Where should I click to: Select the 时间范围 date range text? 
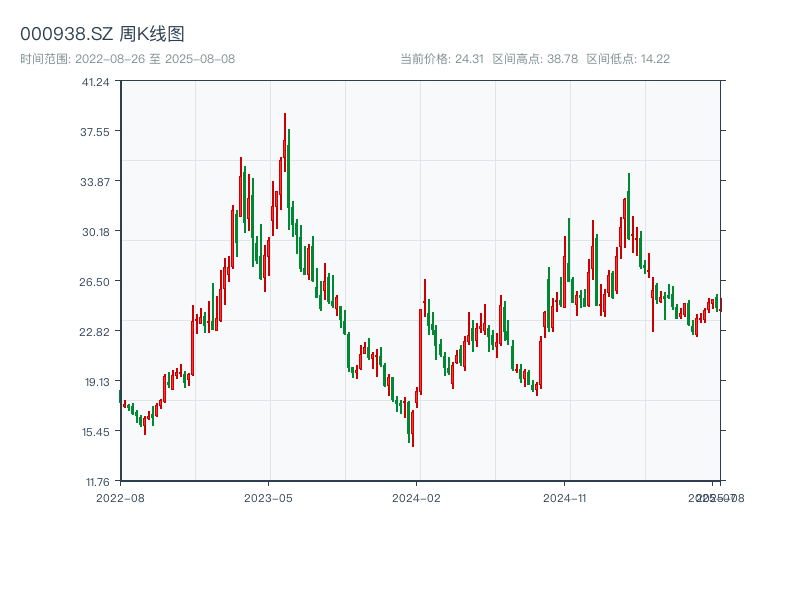point(127,59)
